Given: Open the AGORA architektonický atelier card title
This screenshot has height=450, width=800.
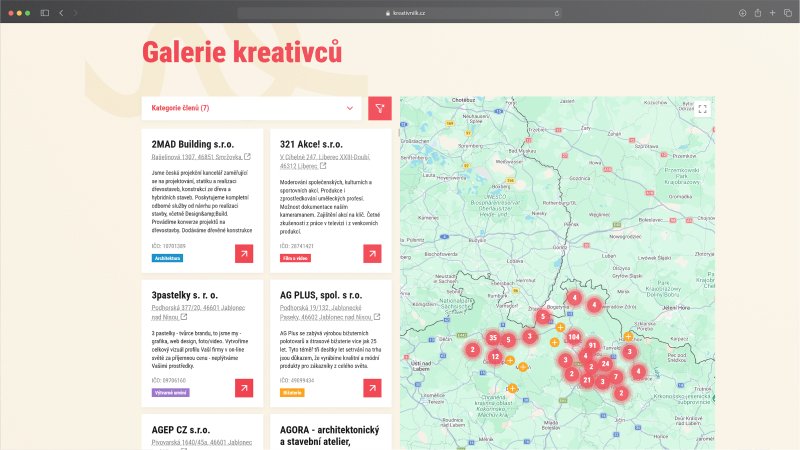Looking at the screenshot, I should pyautogui.click(x=330, y=436).
